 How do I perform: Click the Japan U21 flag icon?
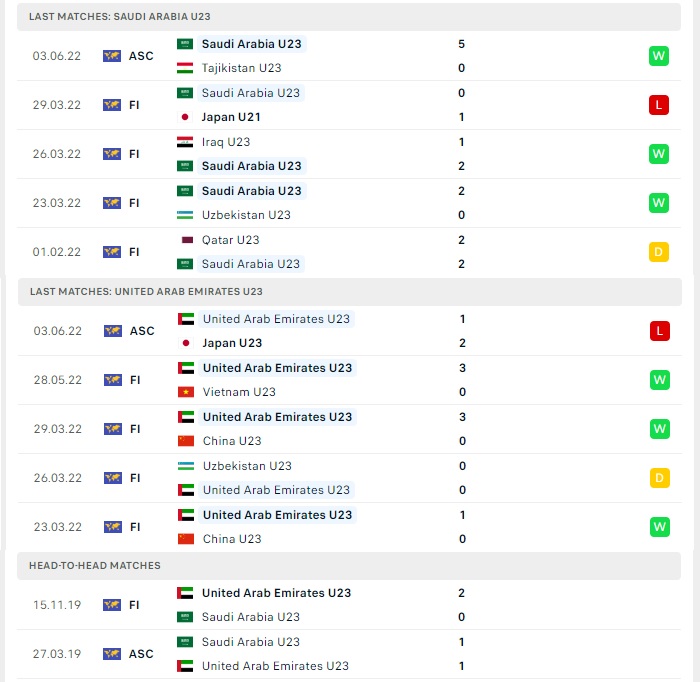tap(185, 117)
